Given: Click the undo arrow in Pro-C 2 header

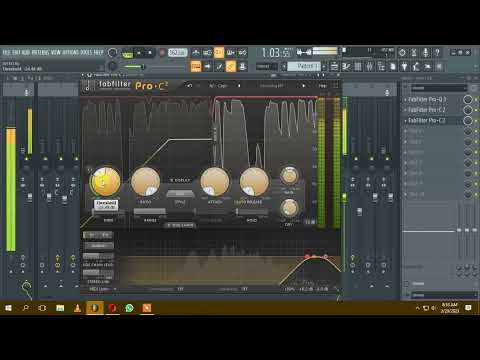Looking at the screenshot, I should (189, 86).
